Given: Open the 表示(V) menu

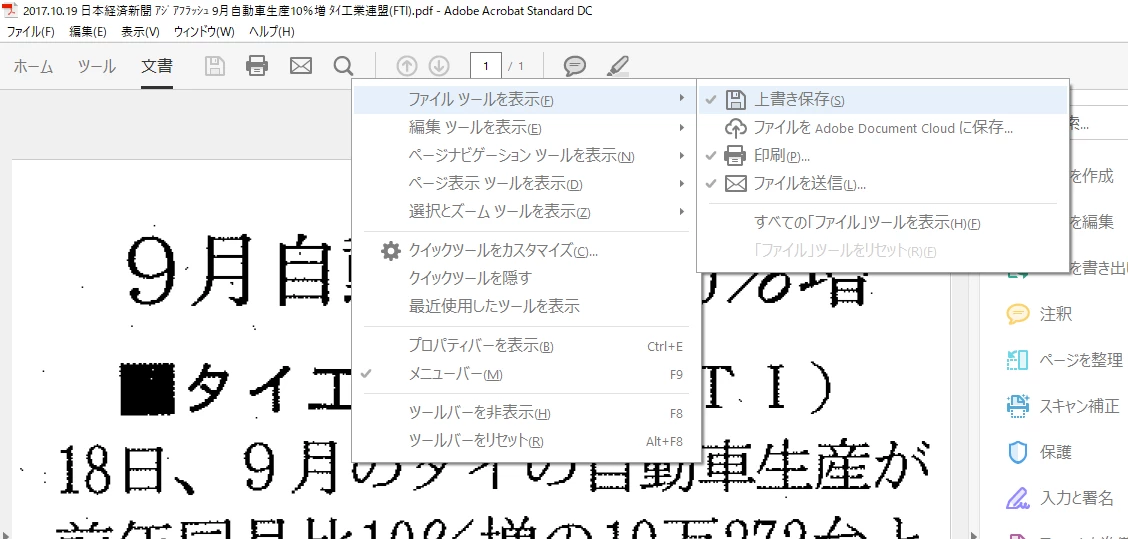Looking at the screenshot, I should pyautogui.click(x=140, y=32).
